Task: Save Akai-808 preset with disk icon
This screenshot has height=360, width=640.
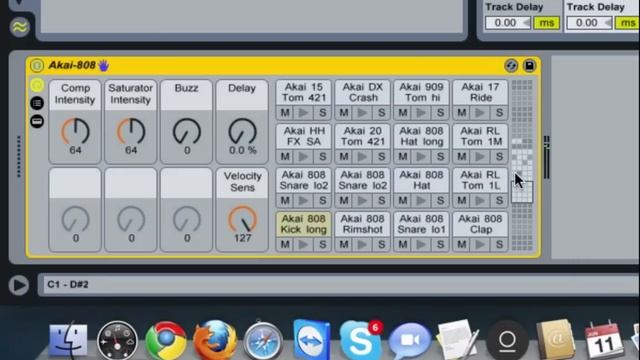Action: pos(529,66)
